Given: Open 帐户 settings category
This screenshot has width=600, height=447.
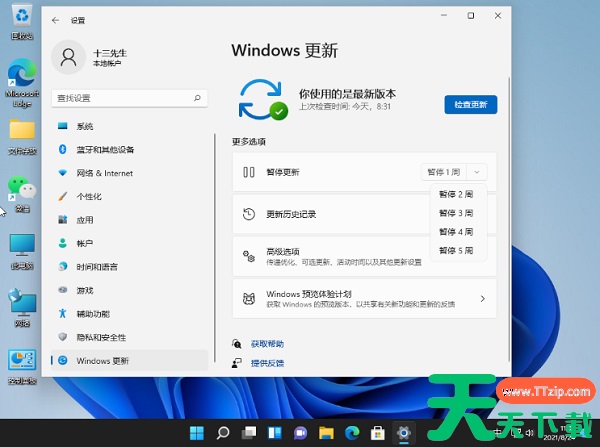Looking at the screenshot, I should point(129,243).
